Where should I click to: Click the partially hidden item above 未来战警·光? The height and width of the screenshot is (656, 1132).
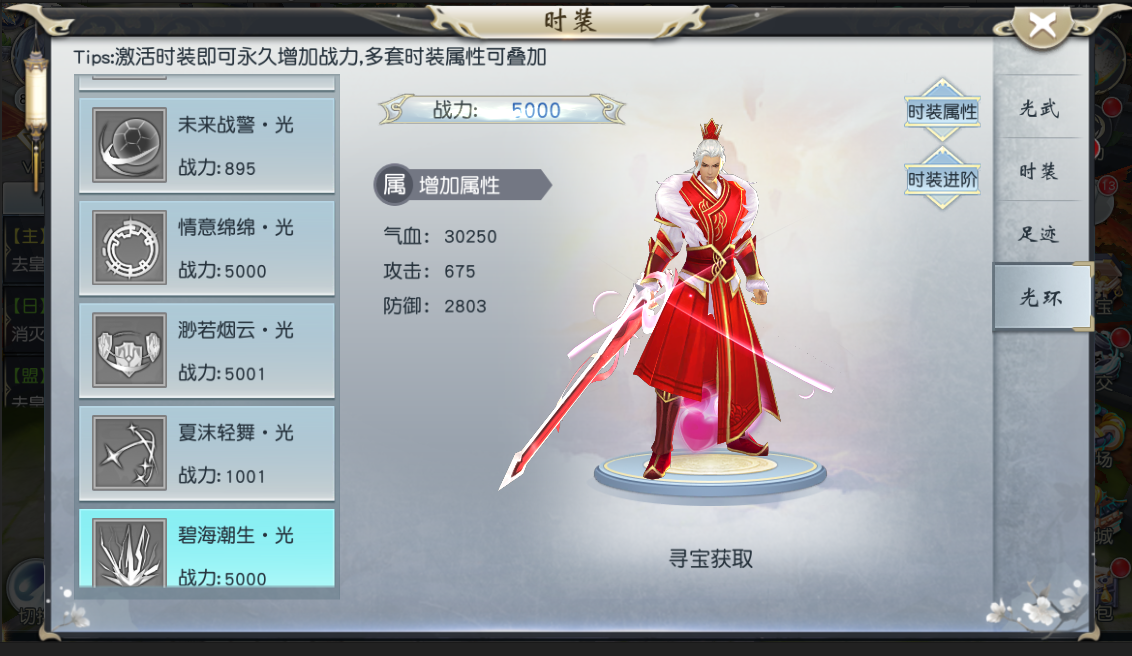pyautogui.click(x=206, y=83)
